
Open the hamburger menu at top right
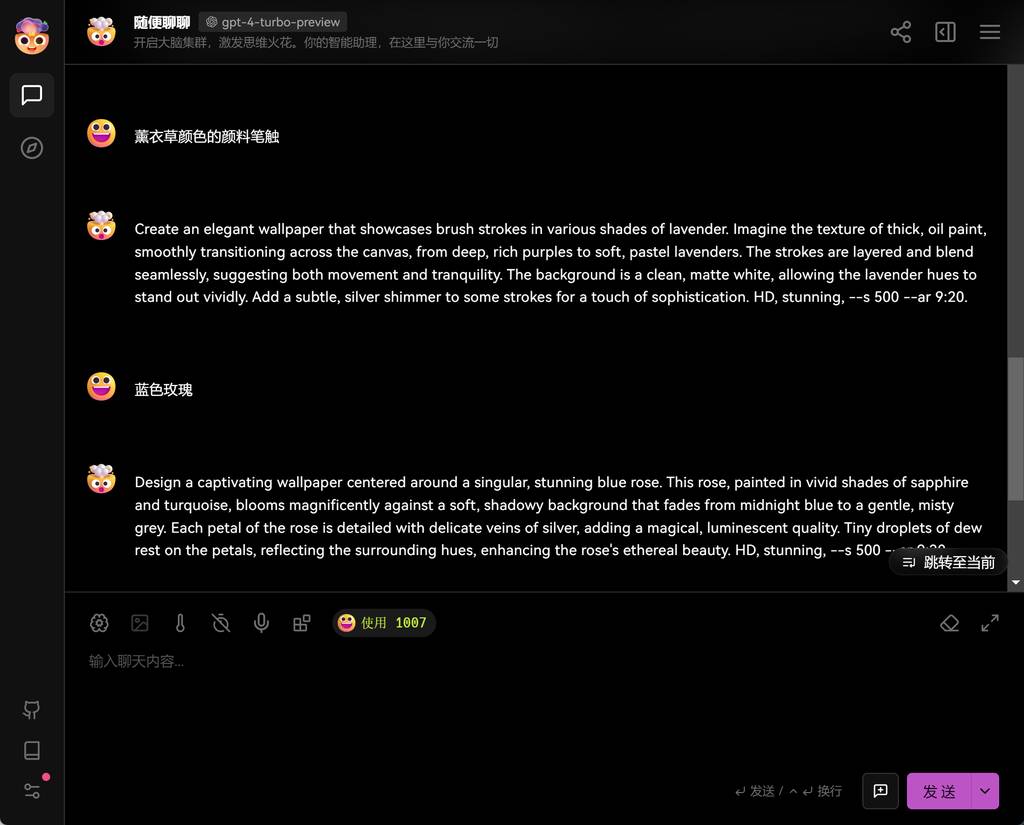click(989, 32)
